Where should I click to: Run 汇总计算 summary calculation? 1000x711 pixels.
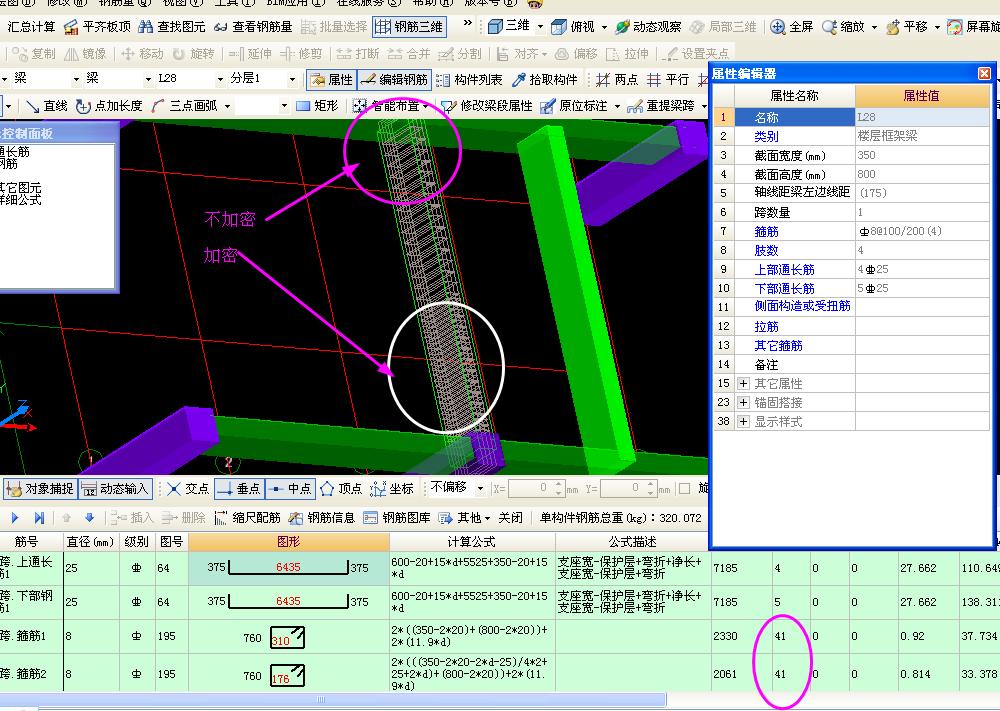tap(31, 27)
